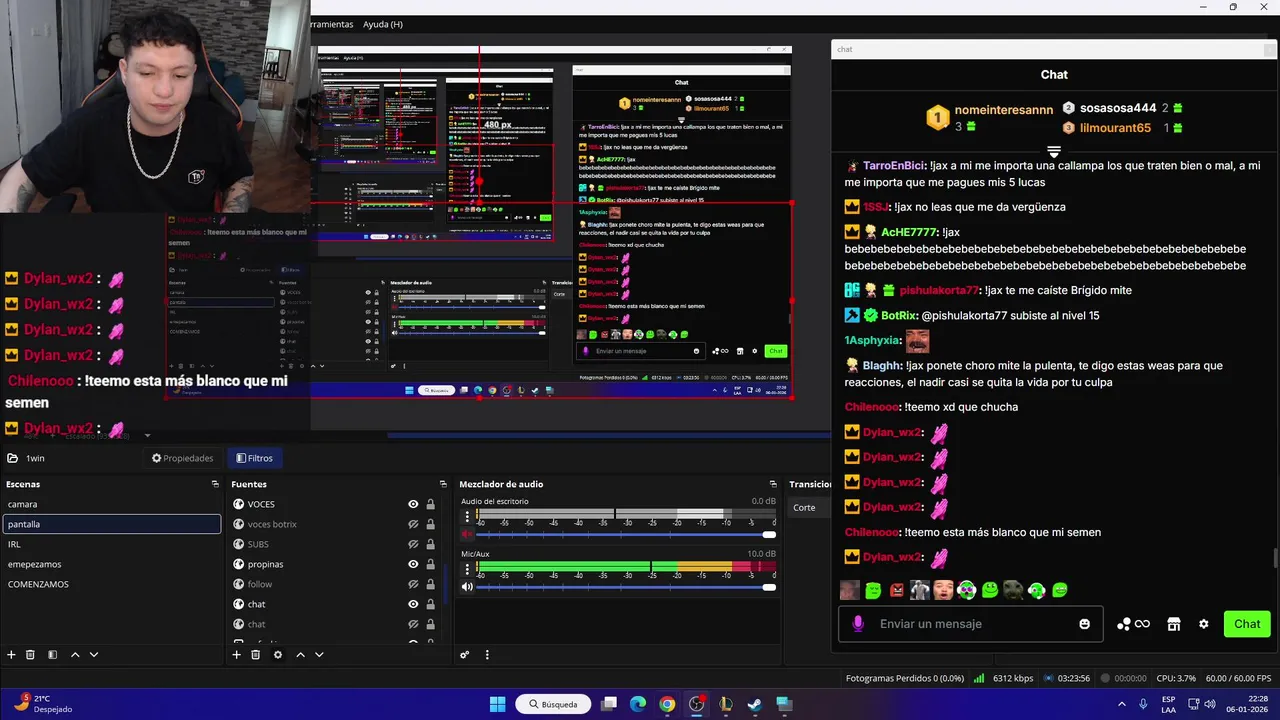
Task: Add a new source in Fuentes panel
Action: click(236, 655)
